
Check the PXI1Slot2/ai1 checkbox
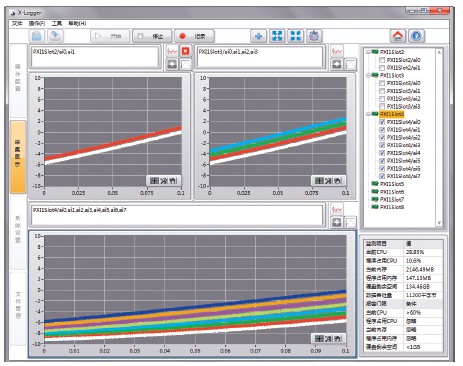[x=382, y=68]
